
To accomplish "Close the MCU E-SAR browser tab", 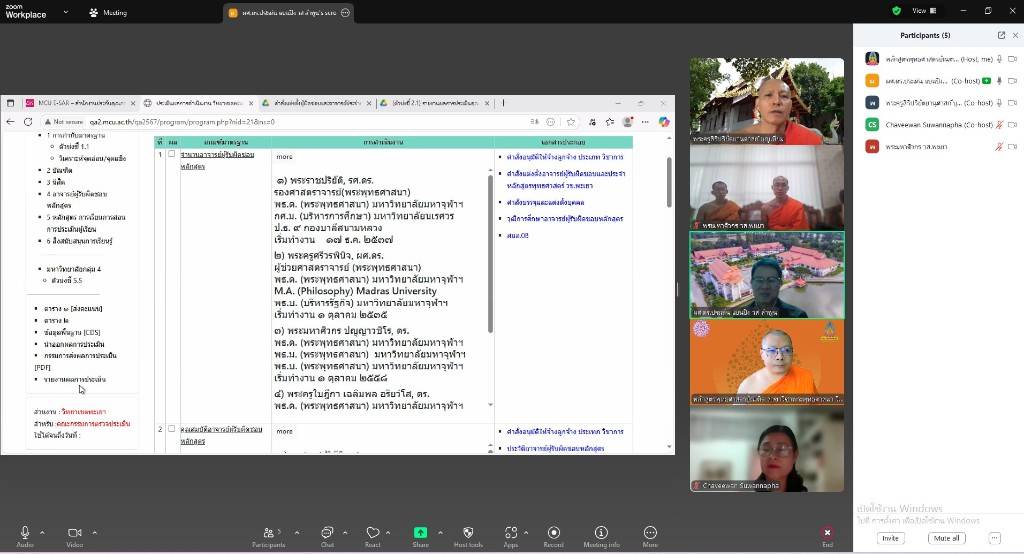I will pos(133,103).
